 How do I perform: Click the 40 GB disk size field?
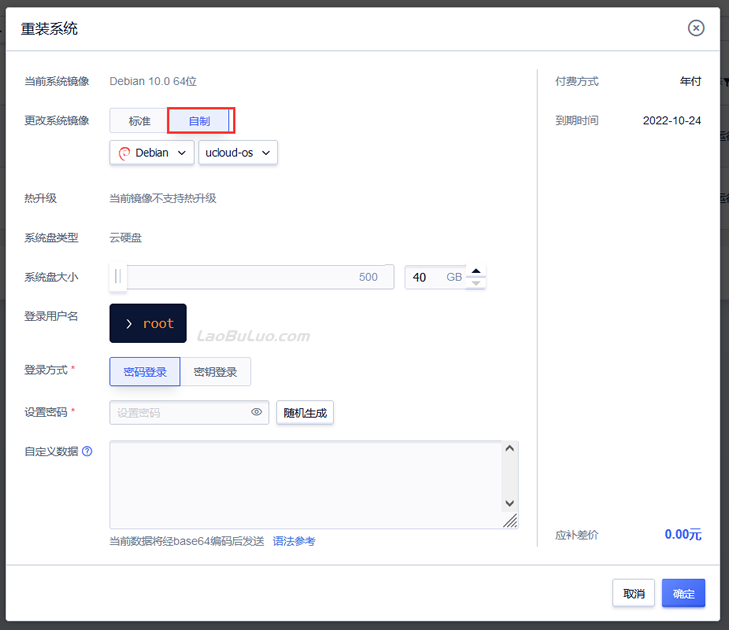[435, 277]
